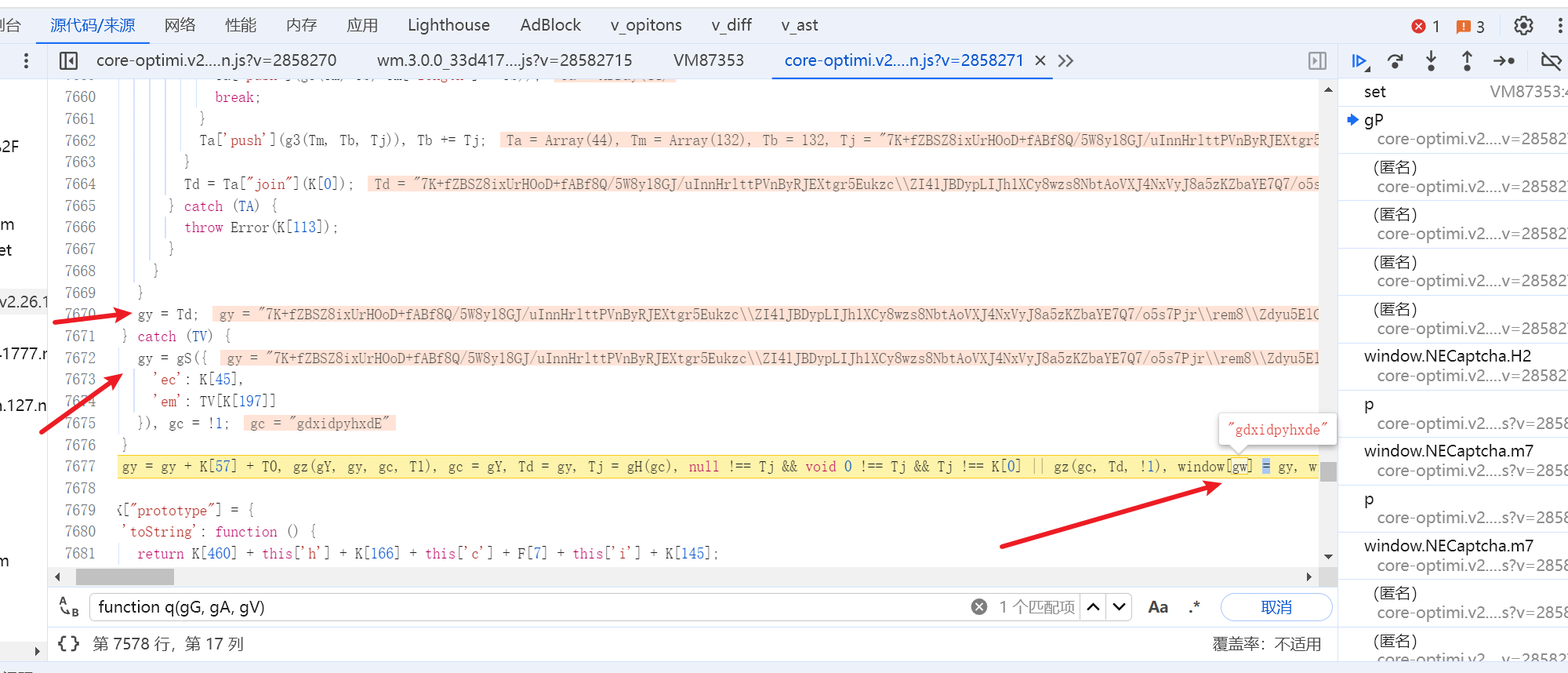
Task: Open the v_ast panel tab
Action: [x=799, y=25]
